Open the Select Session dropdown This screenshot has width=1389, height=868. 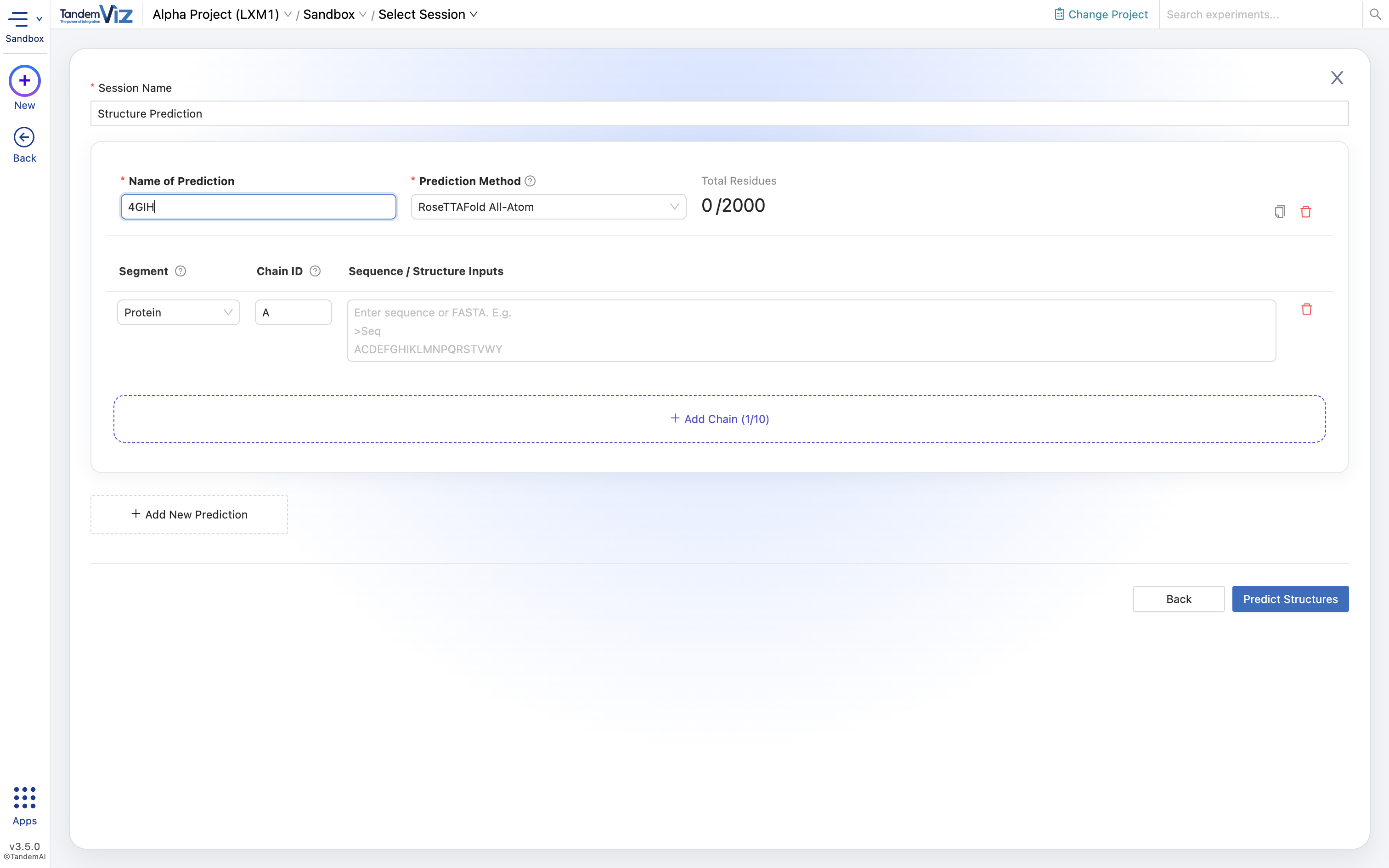click(x=428, y=14)
